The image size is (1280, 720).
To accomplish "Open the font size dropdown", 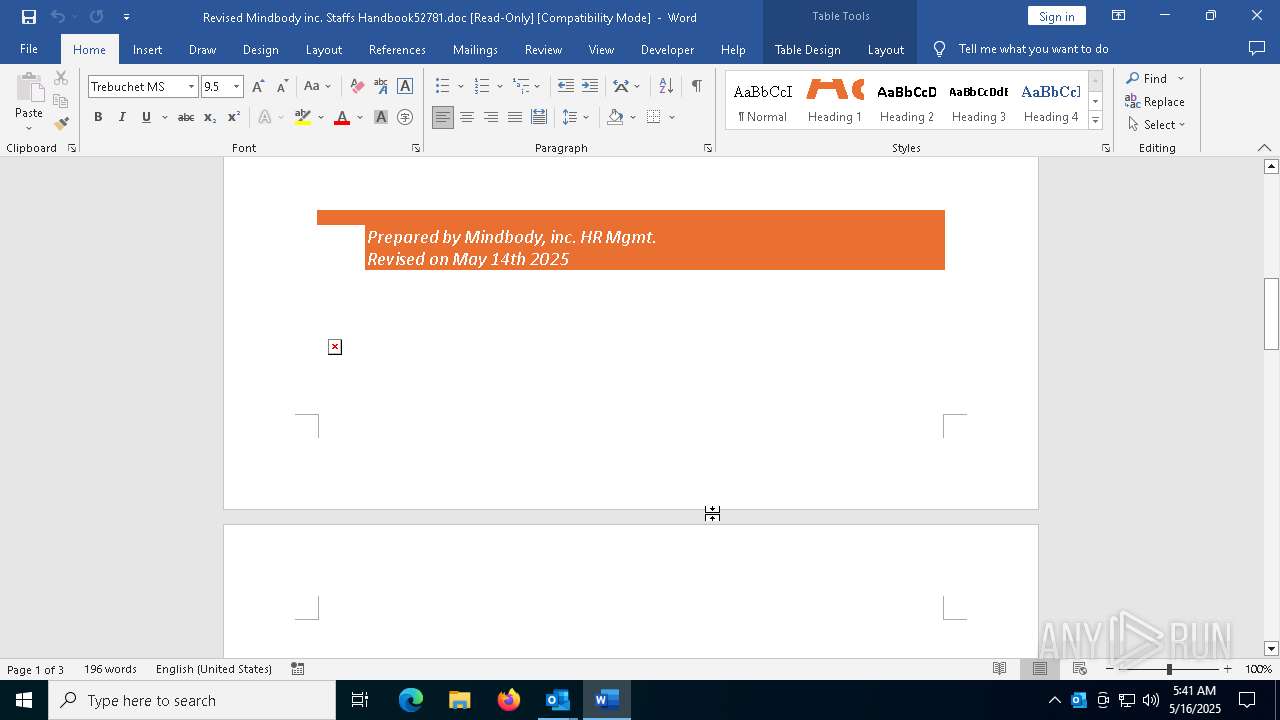I will coord(237,87).
